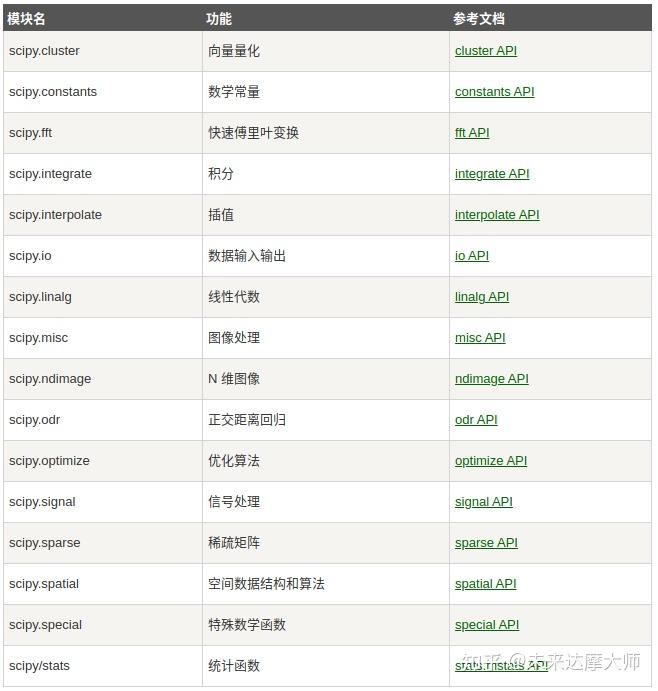Open the optimize API link
Screen dimensions: 658x691
coord(490,461)
